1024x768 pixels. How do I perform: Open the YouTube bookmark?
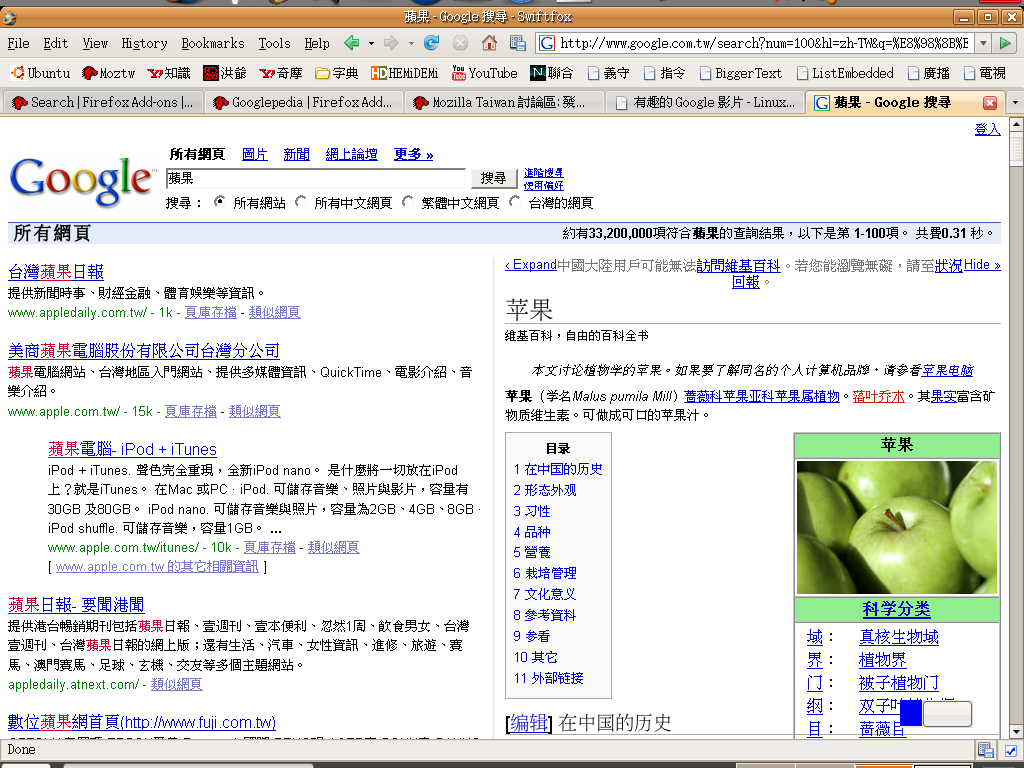(x=484, y=73)
